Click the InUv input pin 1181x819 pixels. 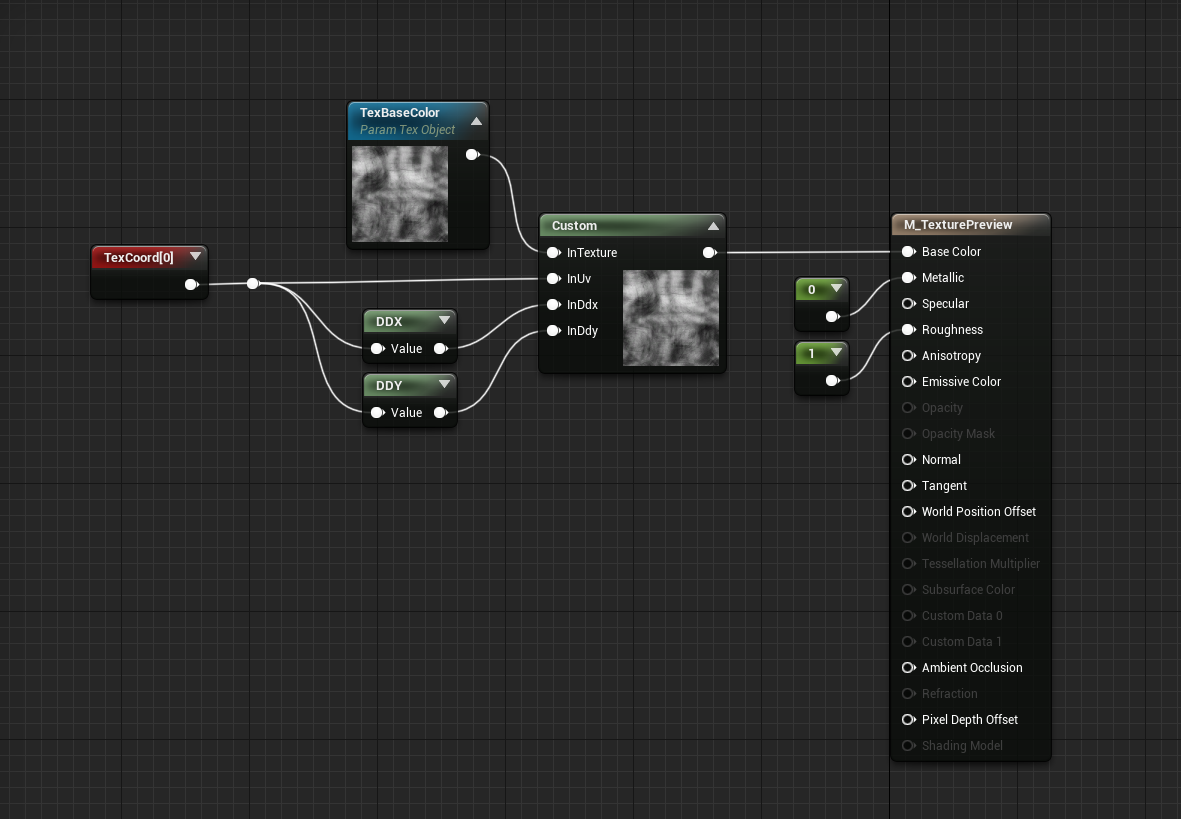point(554,279)
